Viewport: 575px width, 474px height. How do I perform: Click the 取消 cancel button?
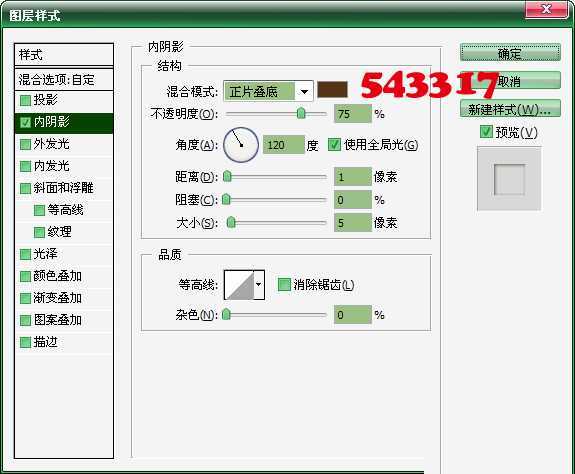pyautogui.click(x=510, y=81)
